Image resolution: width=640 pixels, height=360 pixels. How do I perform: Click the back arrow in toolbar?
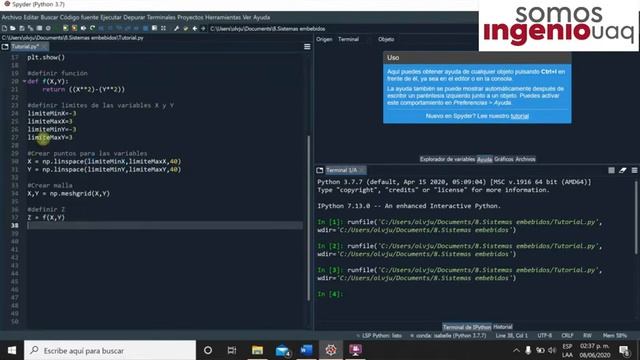[x=195, y=28]
